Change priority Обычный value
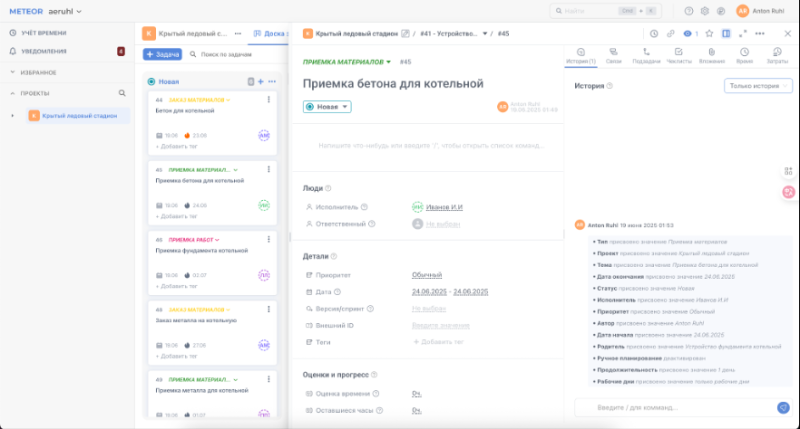The height and width of the screenshot is (429, 800). (427, 275)
